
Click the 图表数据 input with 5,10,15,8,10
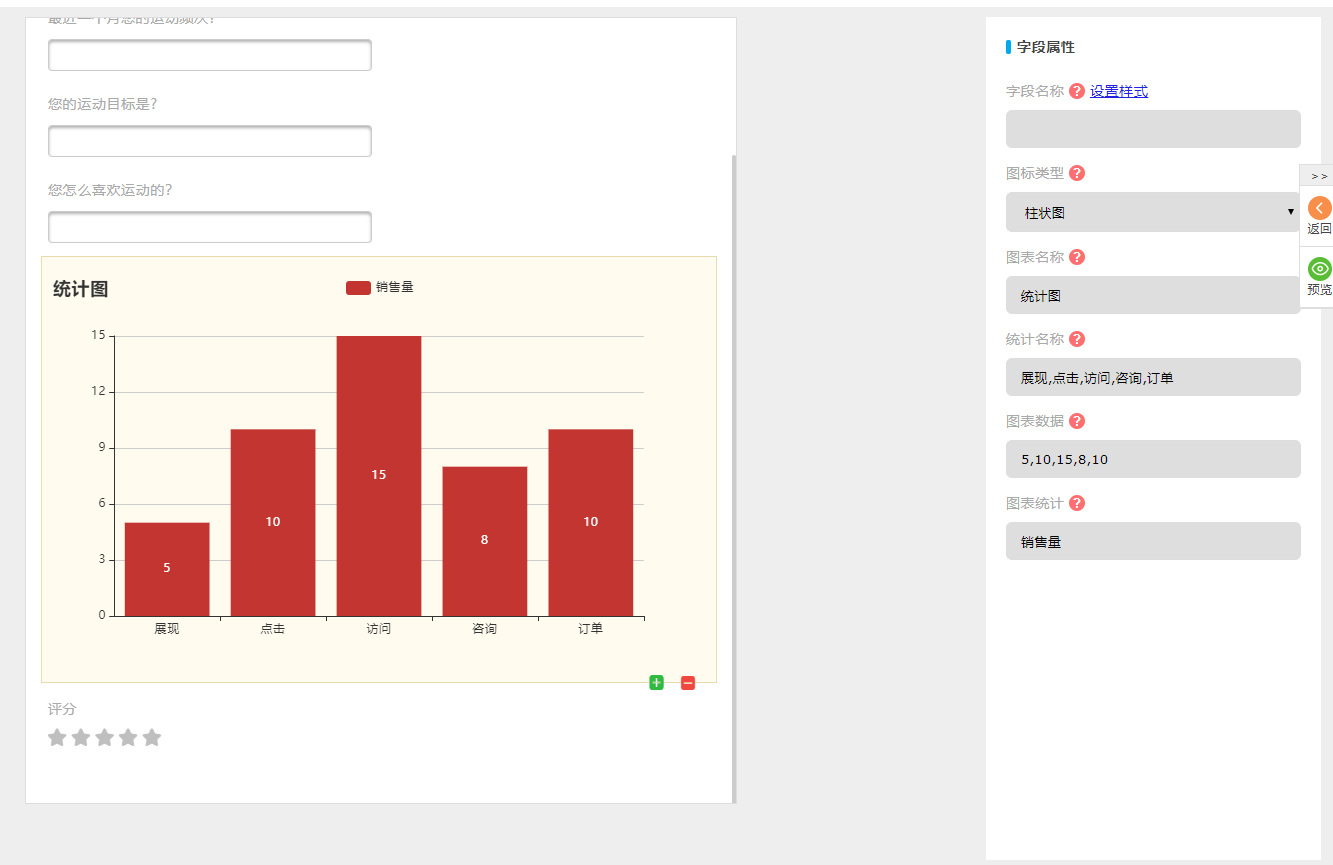(x=1153, y=459)
